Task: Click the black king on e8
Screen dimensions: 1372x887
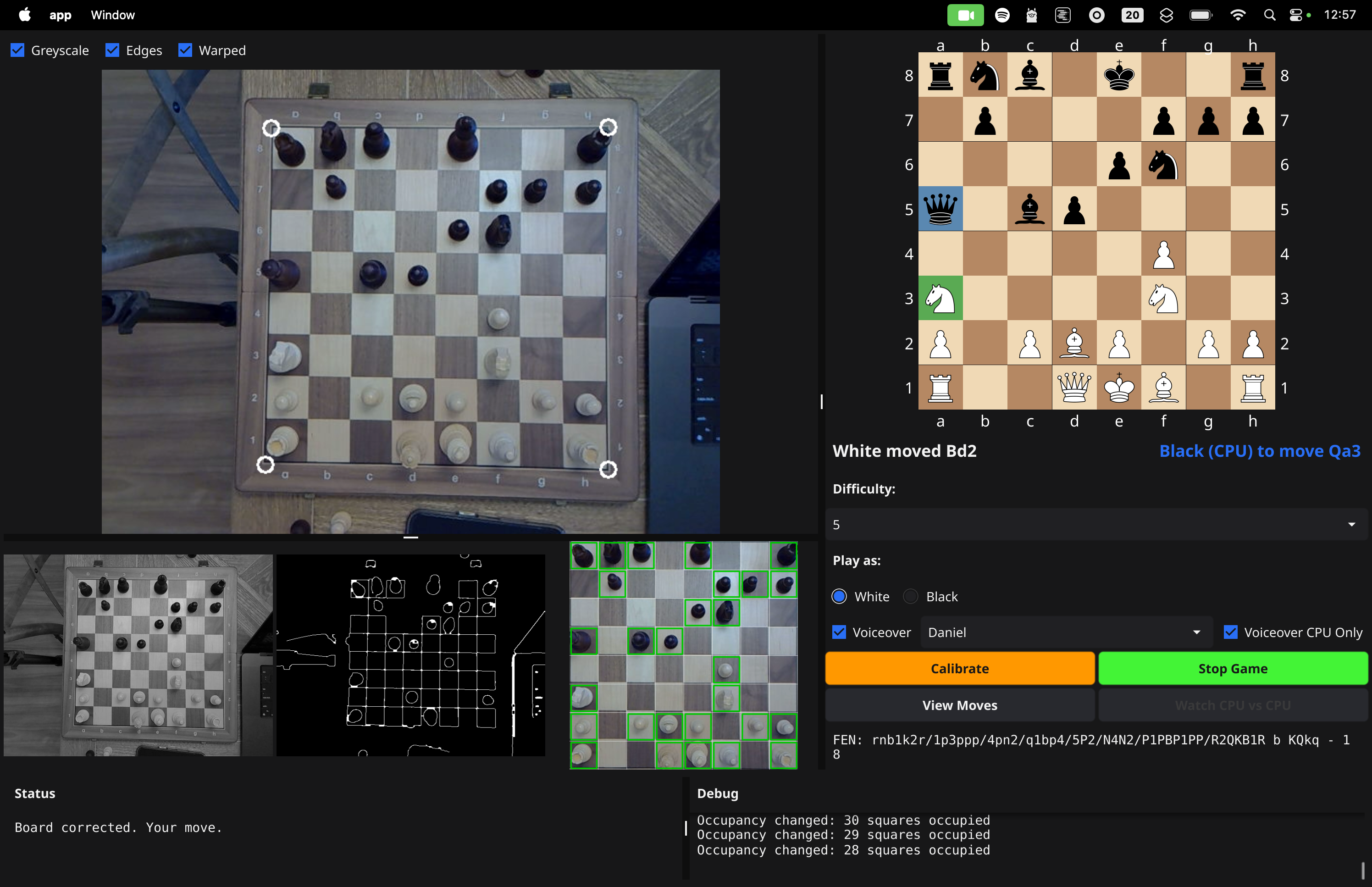Action: pyautogui.click(x=1119, y=75)
